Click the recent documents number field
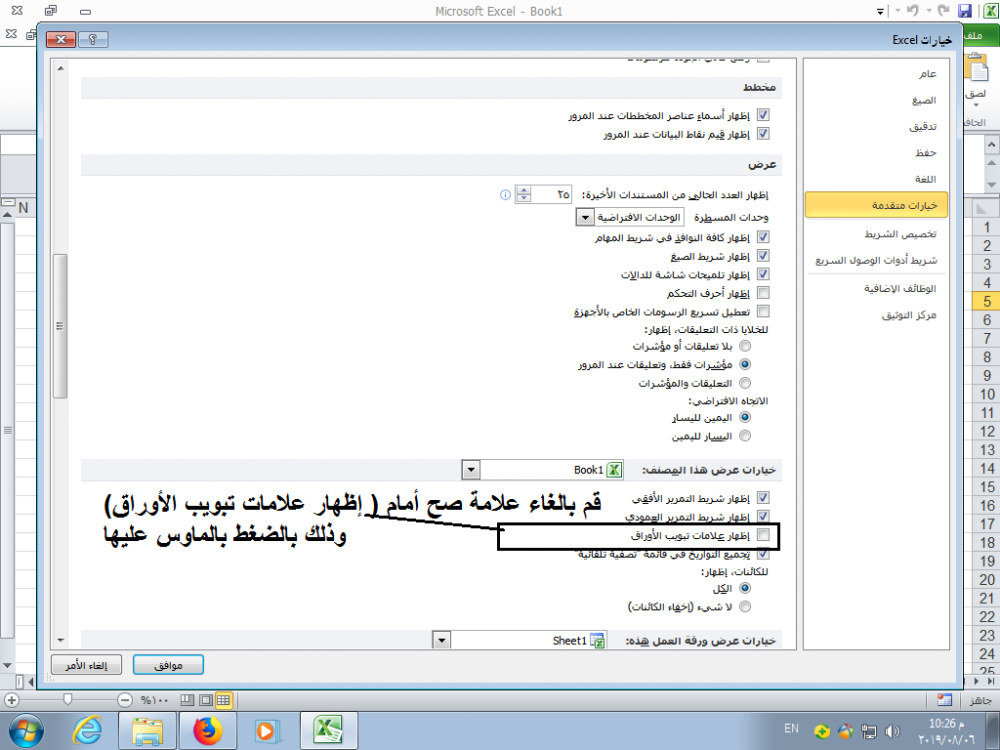 (552, 195)
